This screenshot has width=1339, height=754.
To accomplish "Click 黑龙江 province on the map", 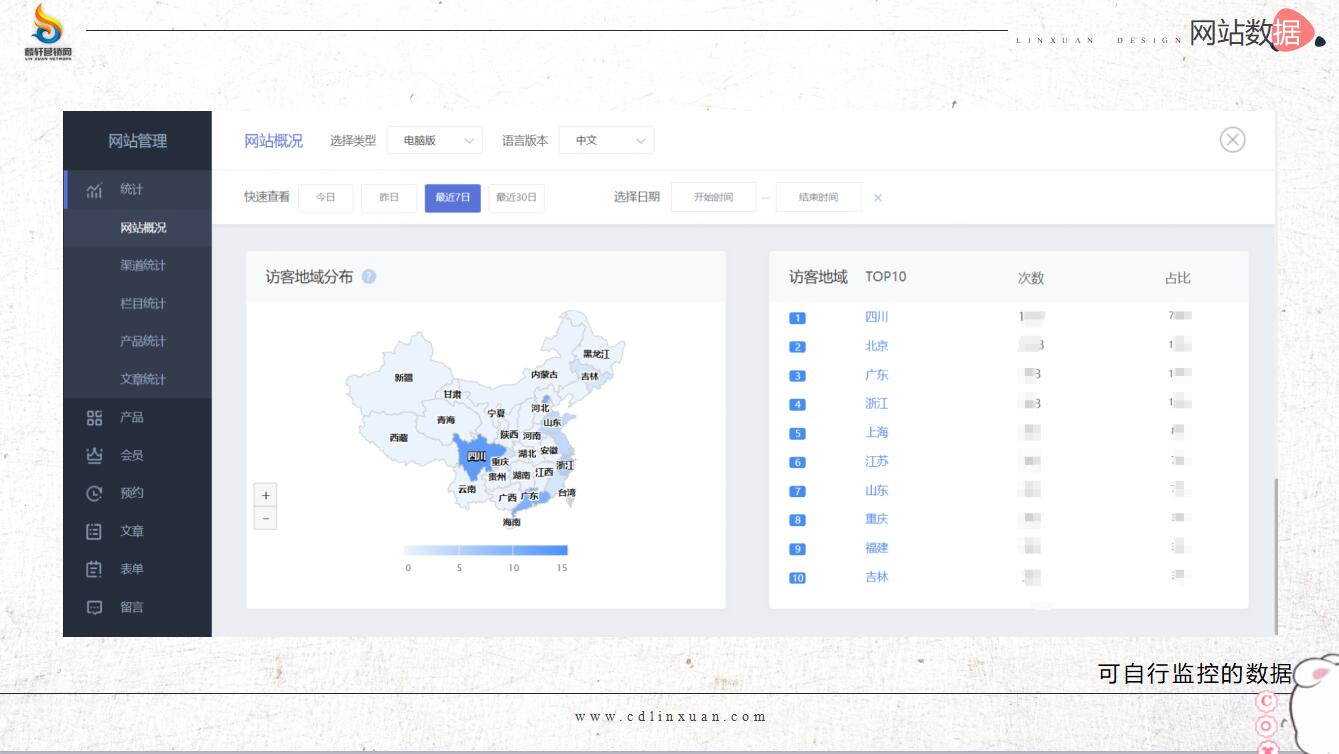I will coord(596,354).
